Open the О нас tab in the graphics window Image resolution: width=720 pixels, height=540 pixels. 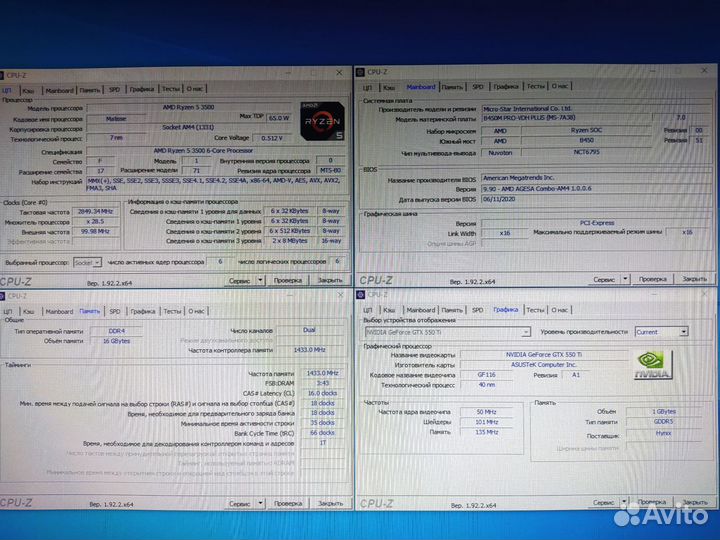(x=559, y=310)
